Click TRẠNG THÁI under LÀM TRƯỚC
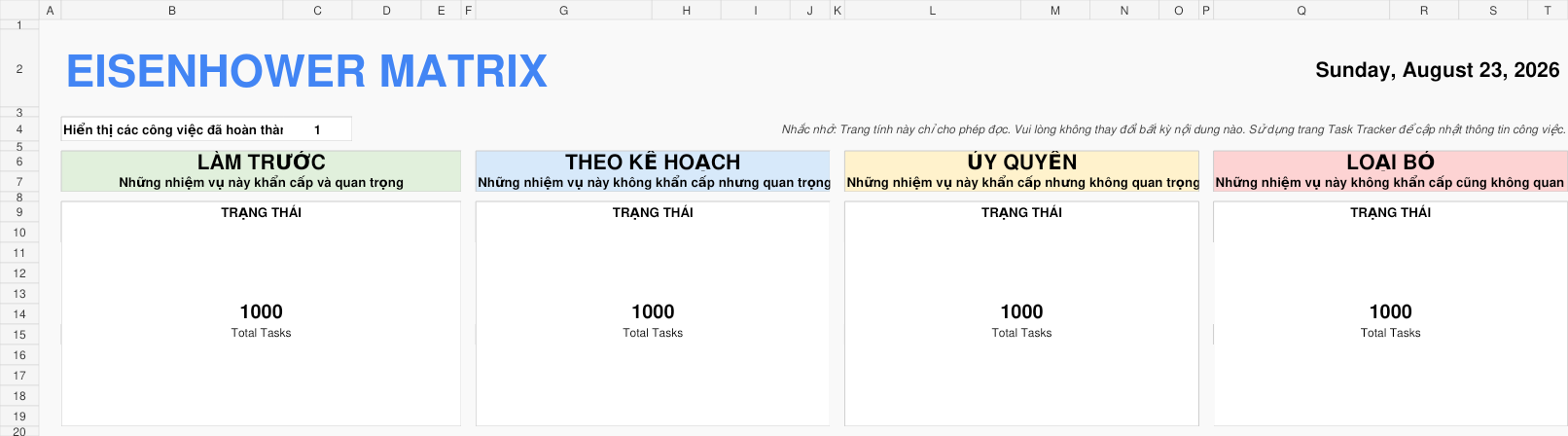Image resolution: width=1568 pixels, height=436 pixels. pos(261,212)
